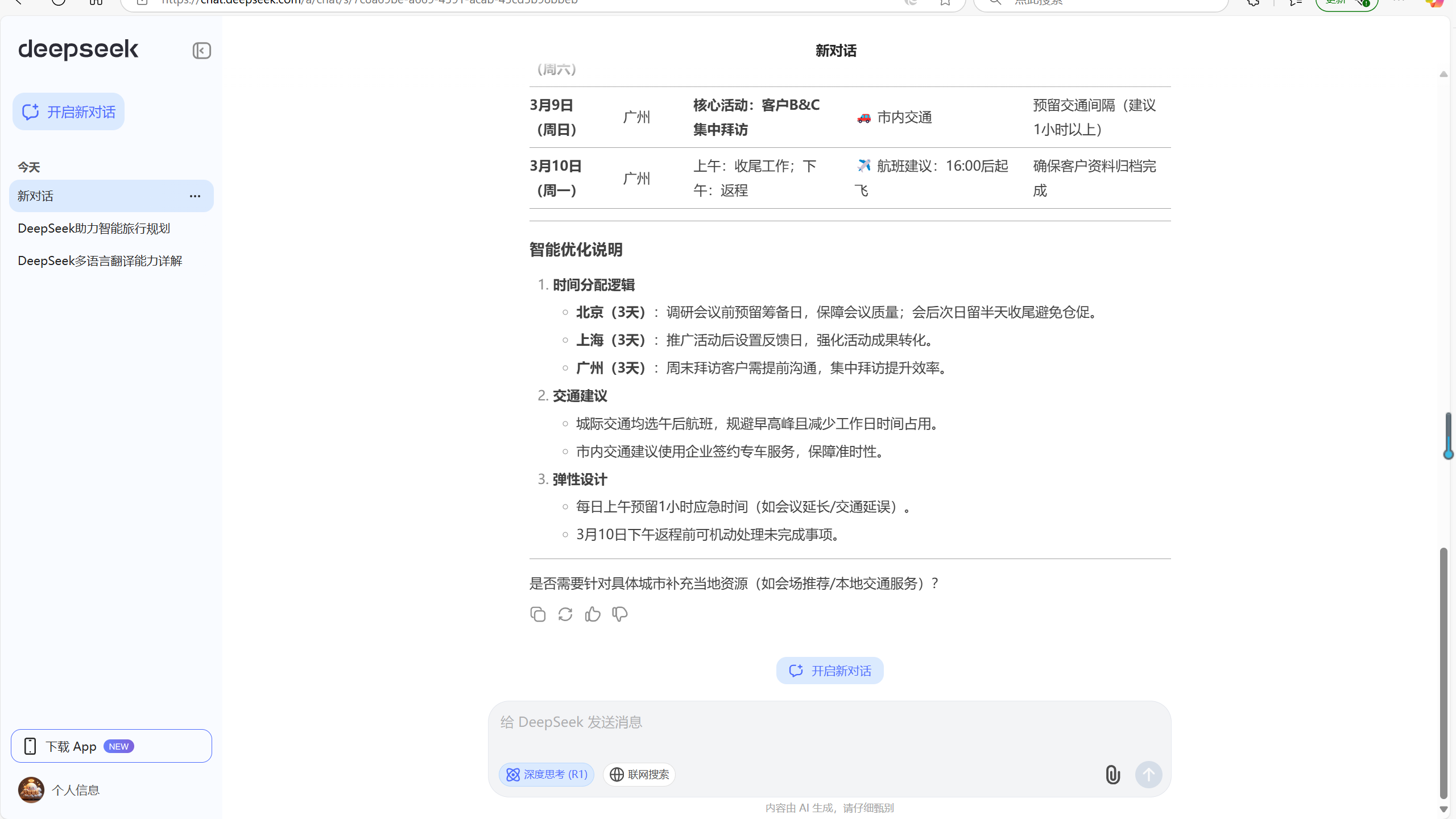1456x819 pixels.
Task: Toggle 联网搜索 web search
Action: click(639, 775)
